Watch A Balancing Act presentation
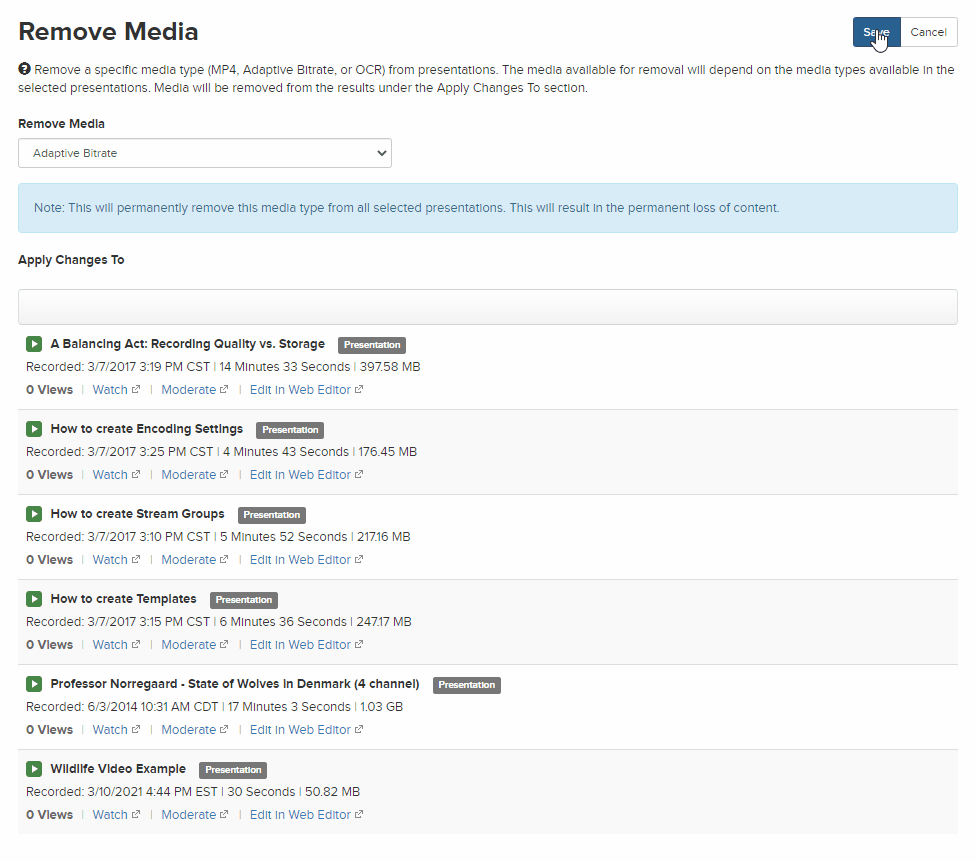Viewport: 977px width, 861px height. pyautogui.click(x=116, y=390)
